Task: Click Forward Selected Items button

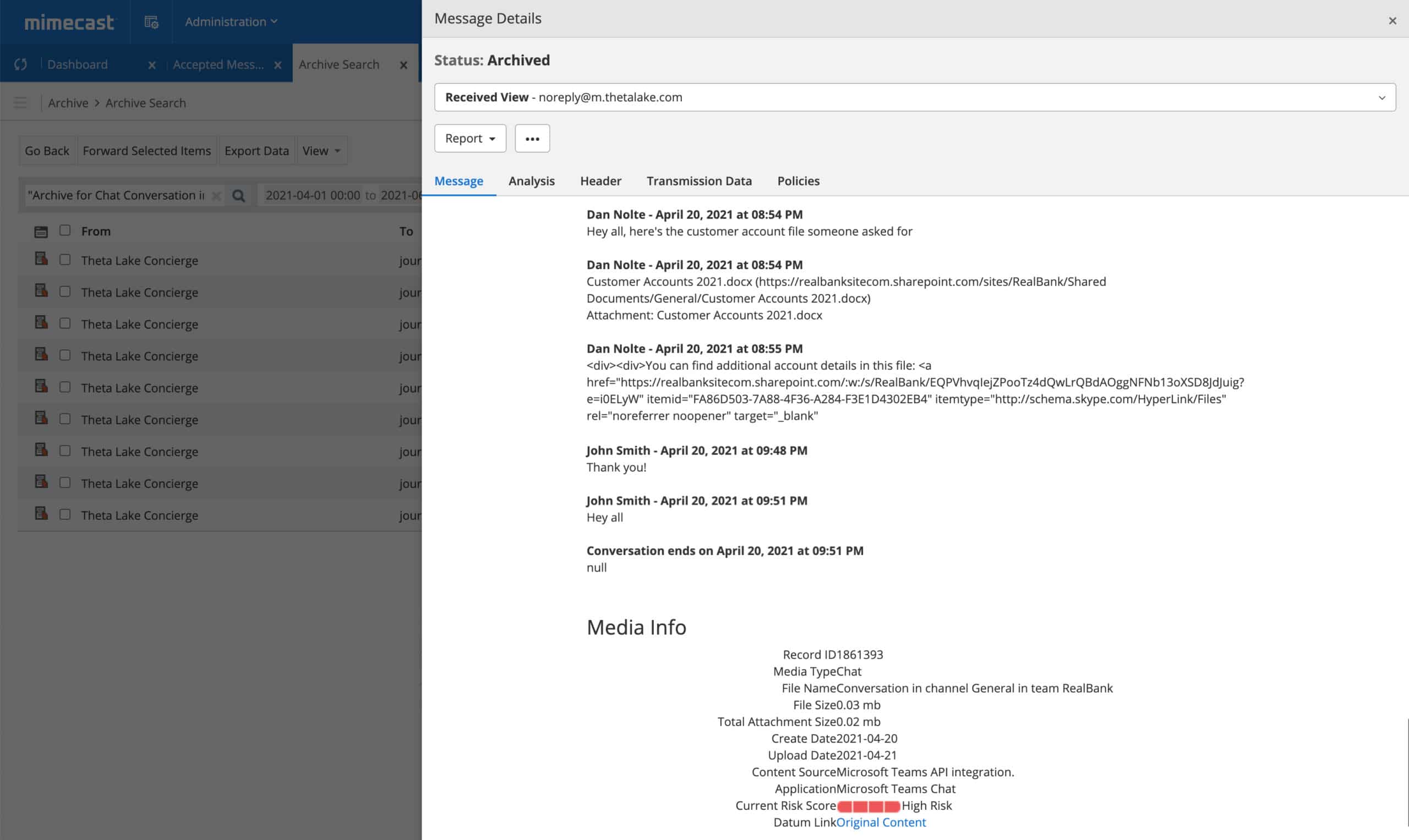Action: point(146,151)
